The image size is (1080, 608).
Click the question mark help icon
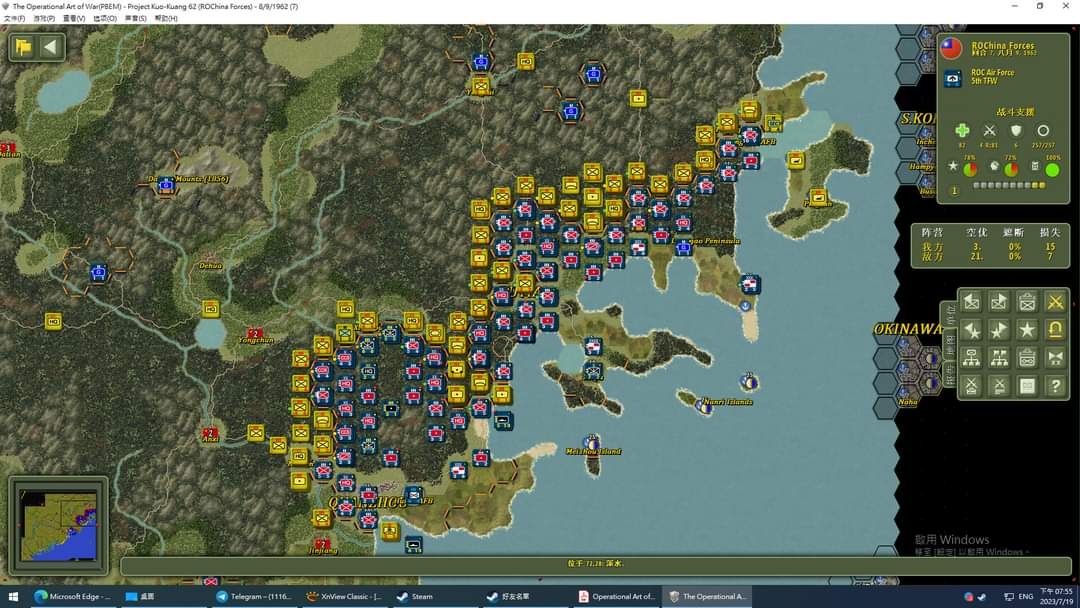[1054, 386]
